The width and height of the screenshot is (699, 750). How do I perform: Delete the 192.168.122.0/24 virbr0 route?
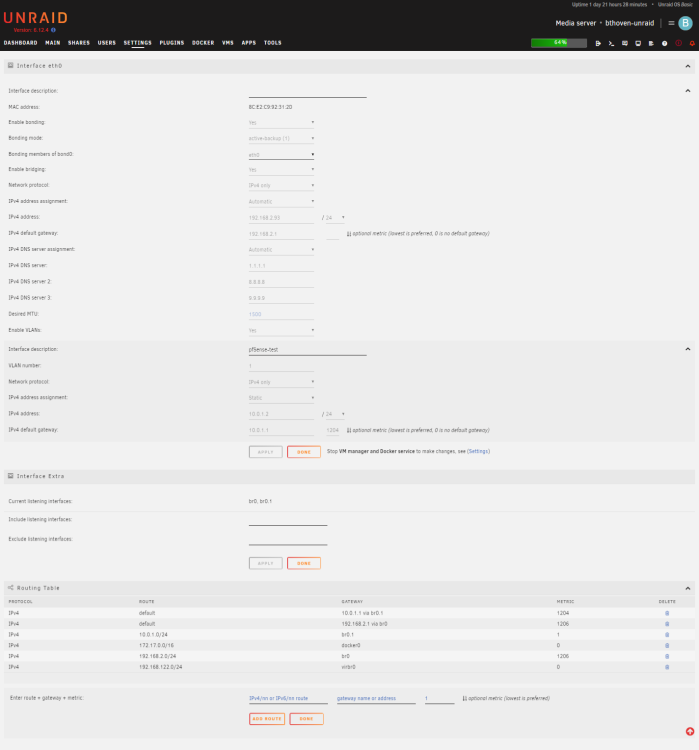click(667, 667)
